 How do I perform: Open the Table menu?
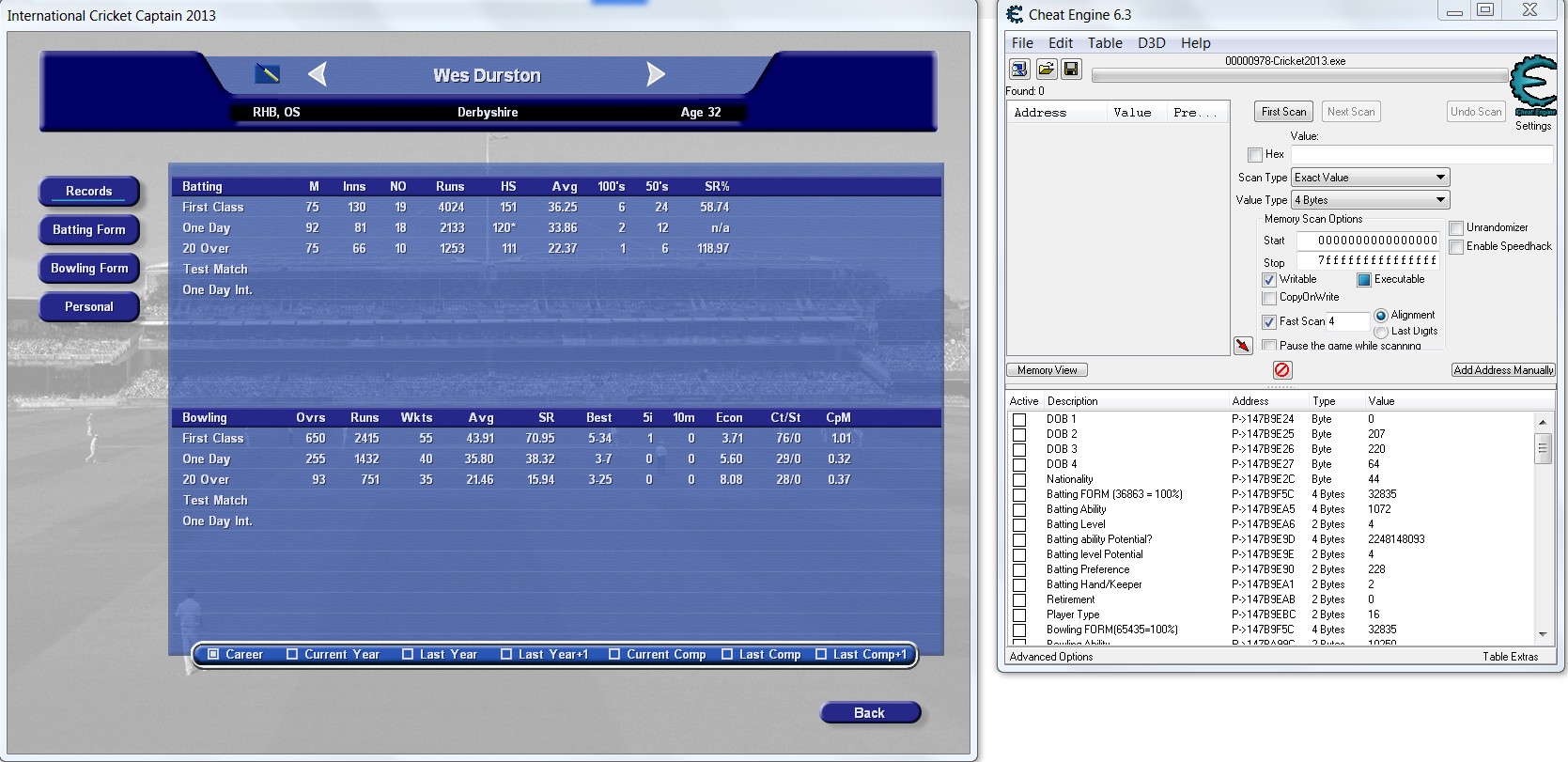[x=1105, y=43]
